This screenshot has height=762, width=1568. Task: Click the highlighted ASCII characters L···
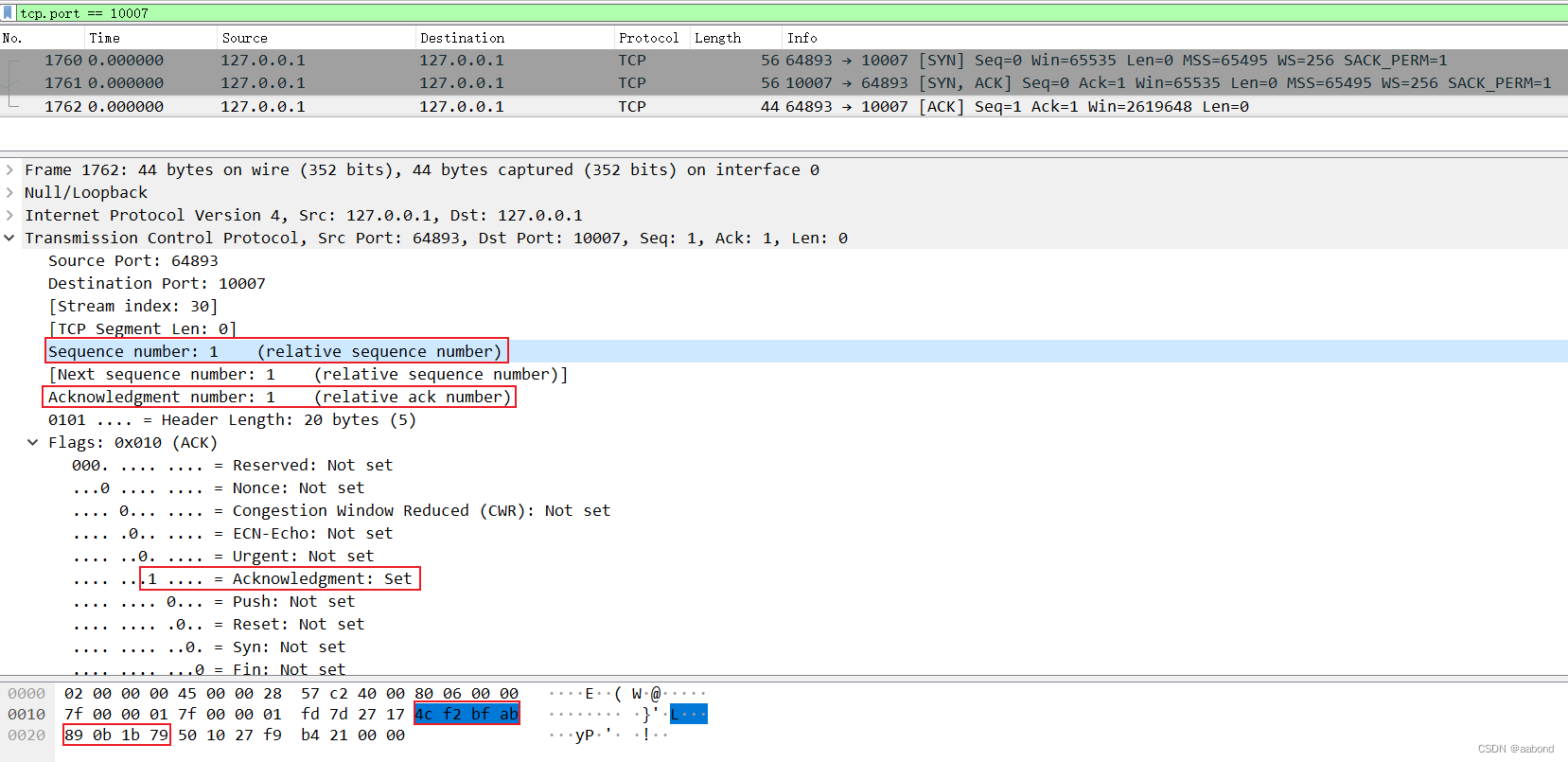tap(688, 715)
